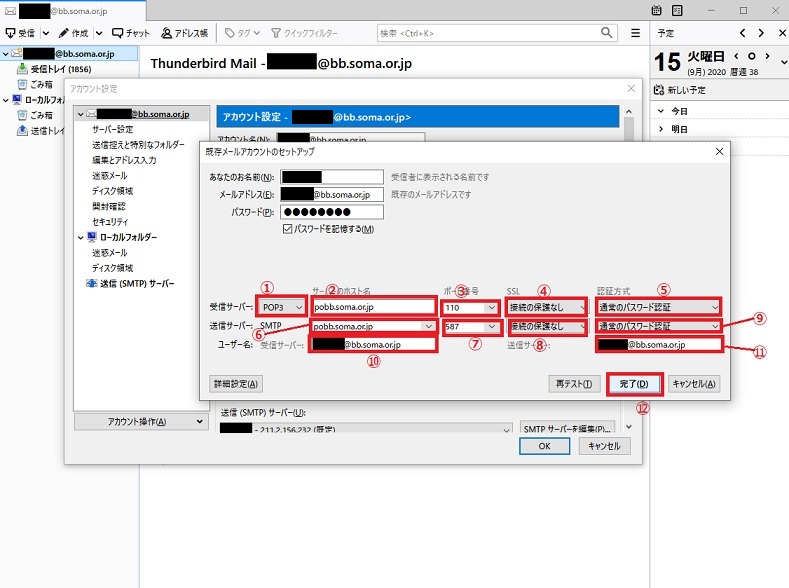Open the 送信 (SMTP) サーバー selection dropdown

(x=366, y=429)
